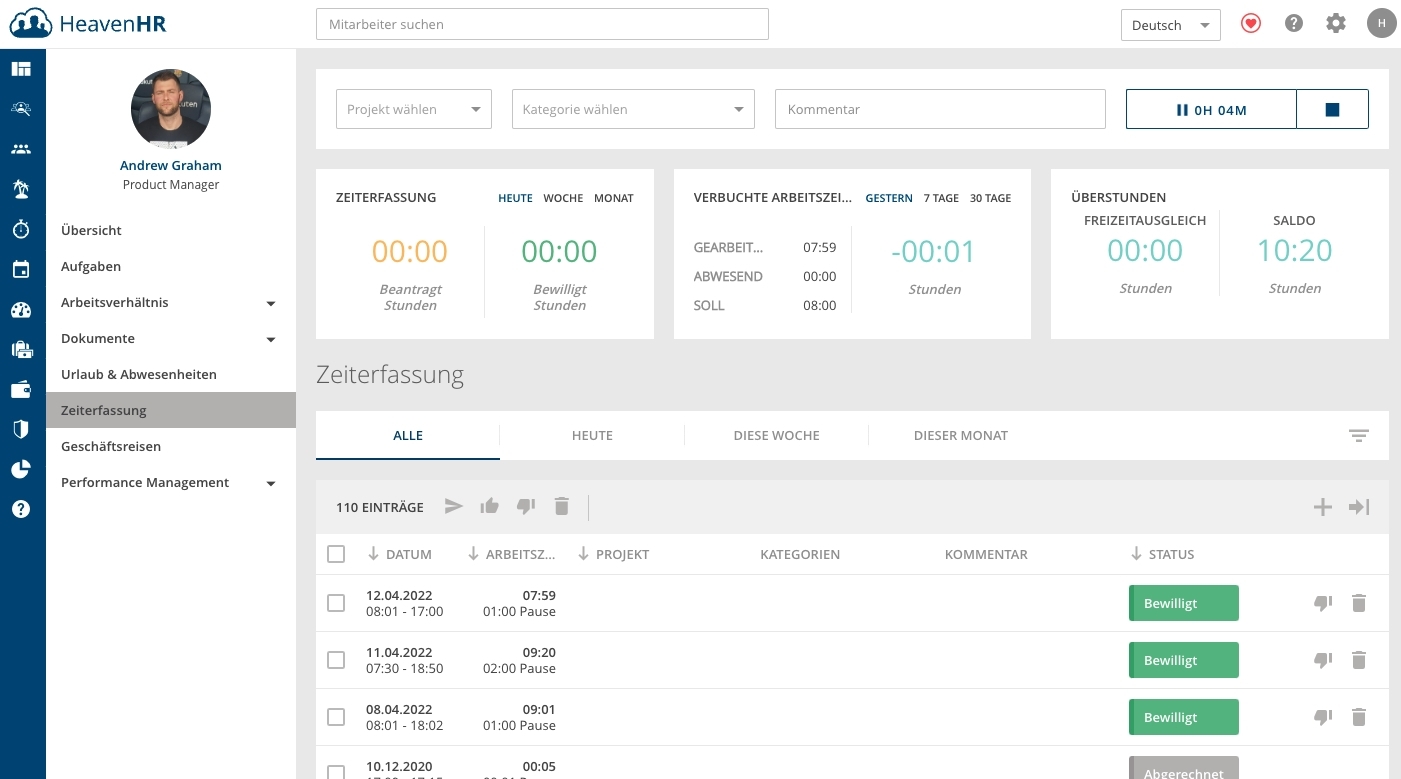Open the settings gear in top bar
The height and width of the screenshot is (779, 1401).
point(1336,23)
